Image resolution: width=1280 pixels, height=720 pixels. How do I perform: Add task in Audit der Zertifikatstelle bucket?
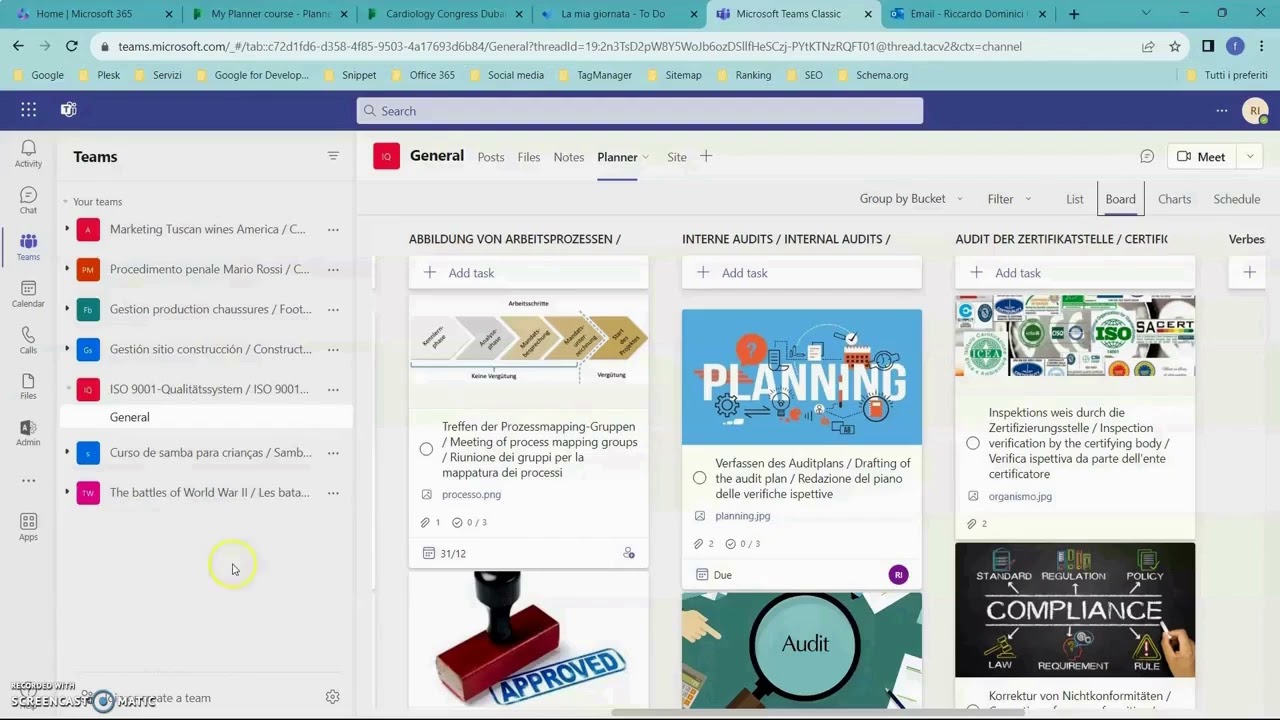[x=1075, y=272]
